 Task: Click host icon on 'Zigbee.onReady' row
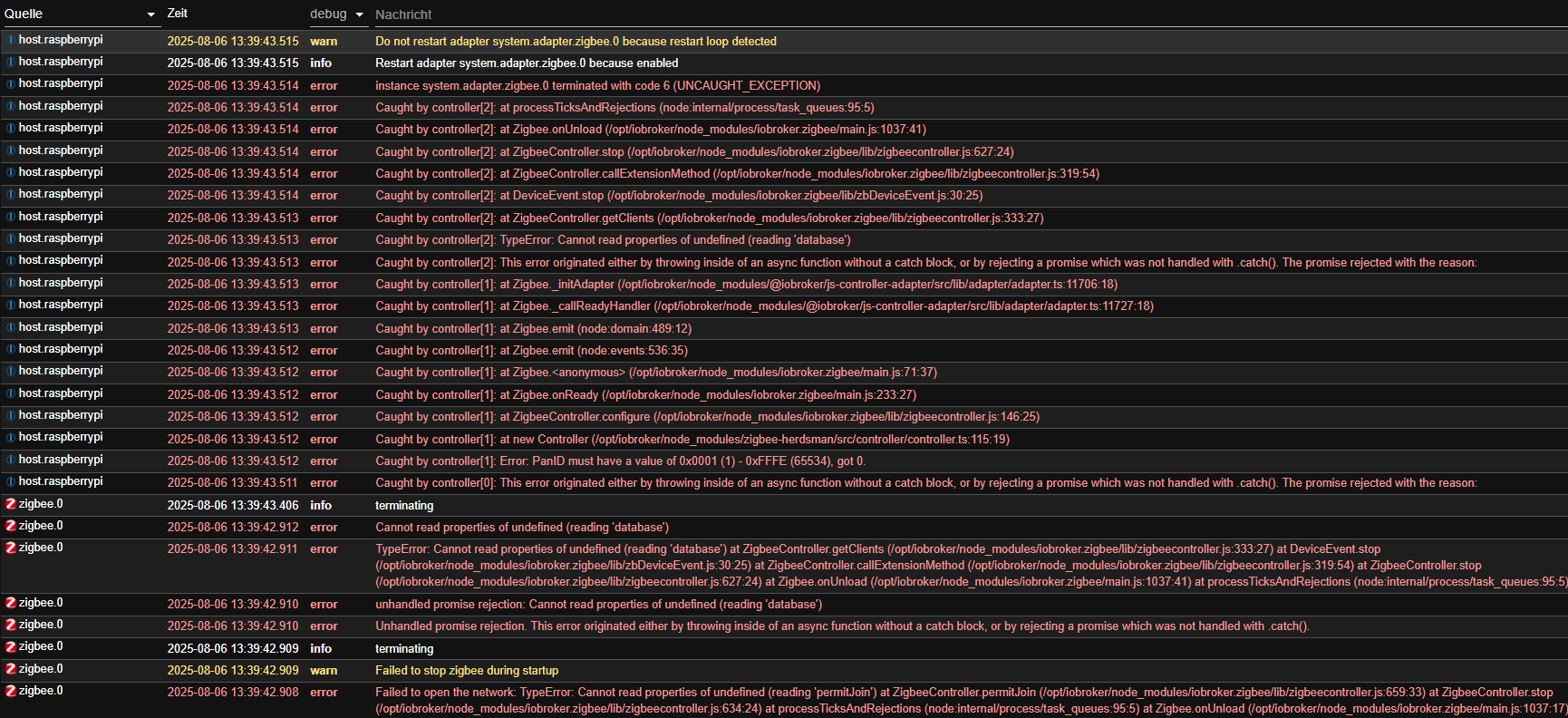[11, 393]
